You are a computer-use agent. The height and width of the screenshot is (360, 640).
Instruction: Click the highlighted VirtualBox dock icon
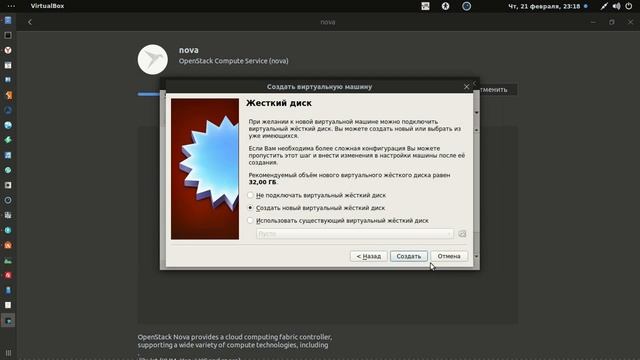8,320
